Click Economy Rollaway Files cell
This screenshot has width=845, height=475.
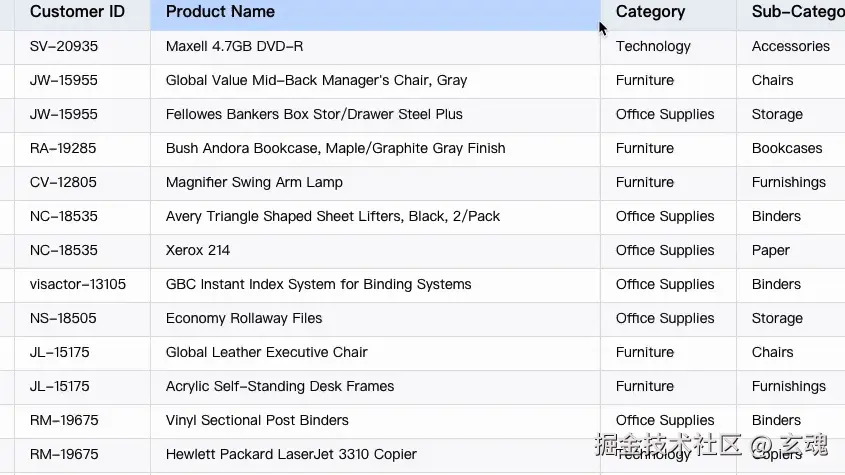pos(375,319)
